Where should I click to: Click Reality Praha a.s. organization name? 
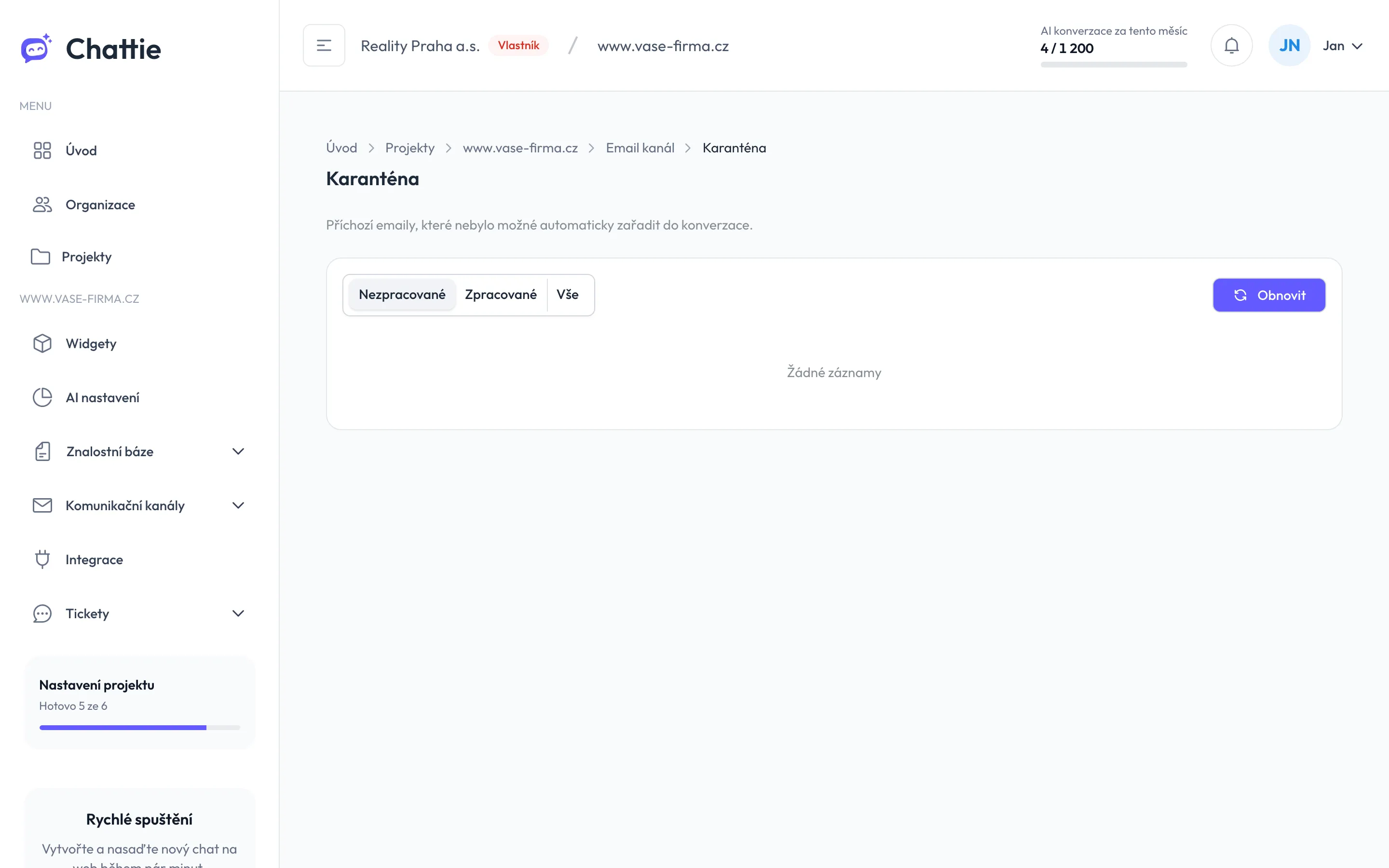[x=420, y=45]
